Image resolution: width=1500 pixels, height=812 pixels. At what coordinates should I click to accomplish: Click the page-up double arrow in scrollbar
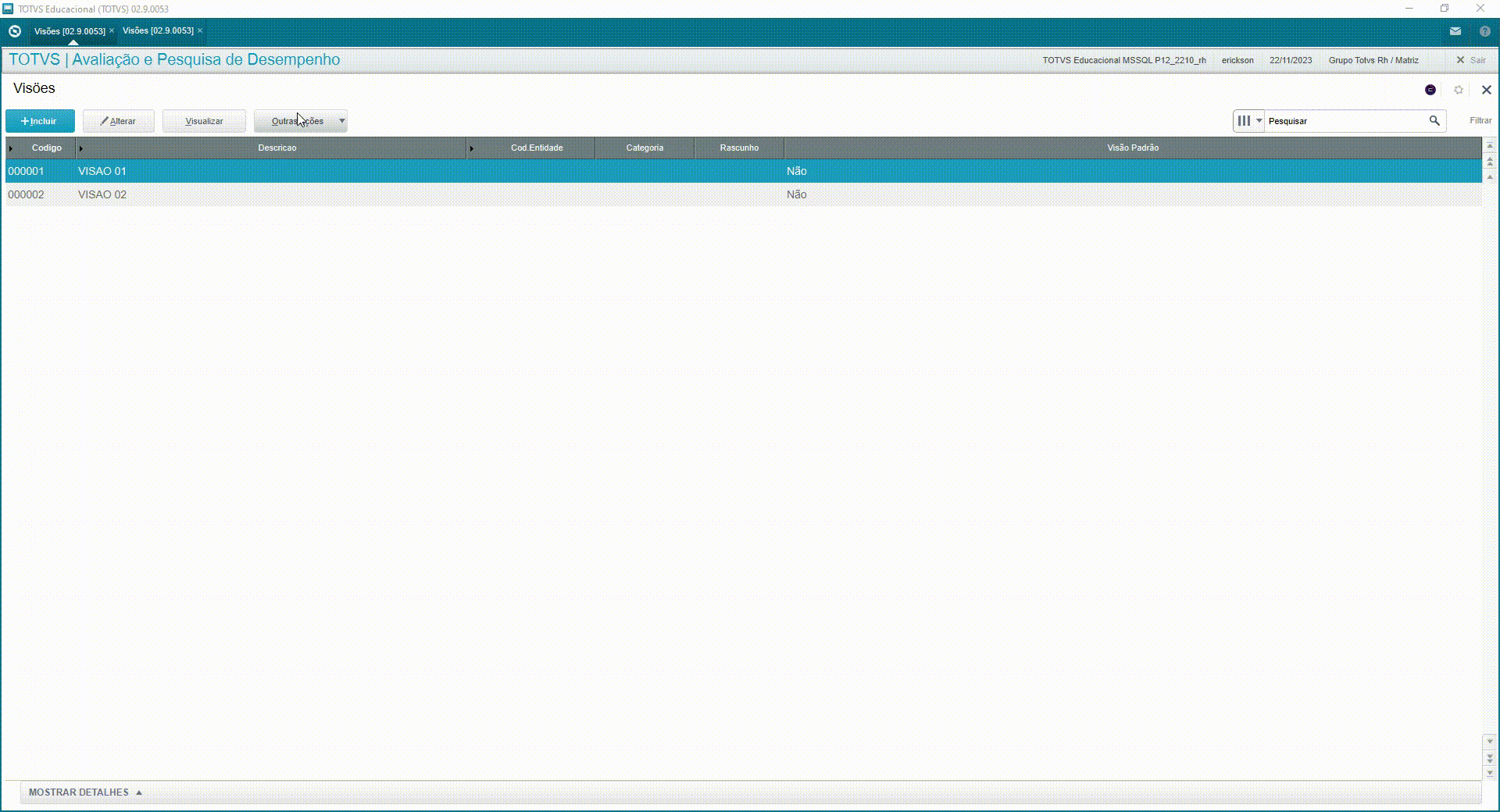click(1490, 162)
